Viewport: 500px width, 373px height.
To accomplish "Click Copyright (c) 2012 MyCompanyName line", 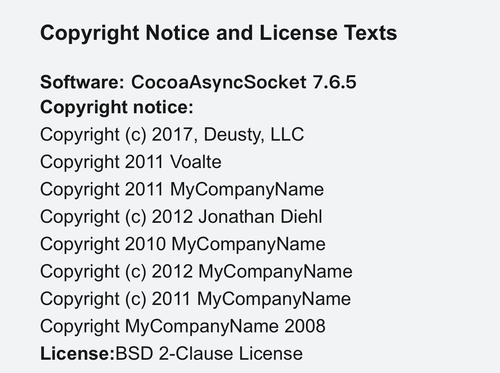I will click(196, 272).
